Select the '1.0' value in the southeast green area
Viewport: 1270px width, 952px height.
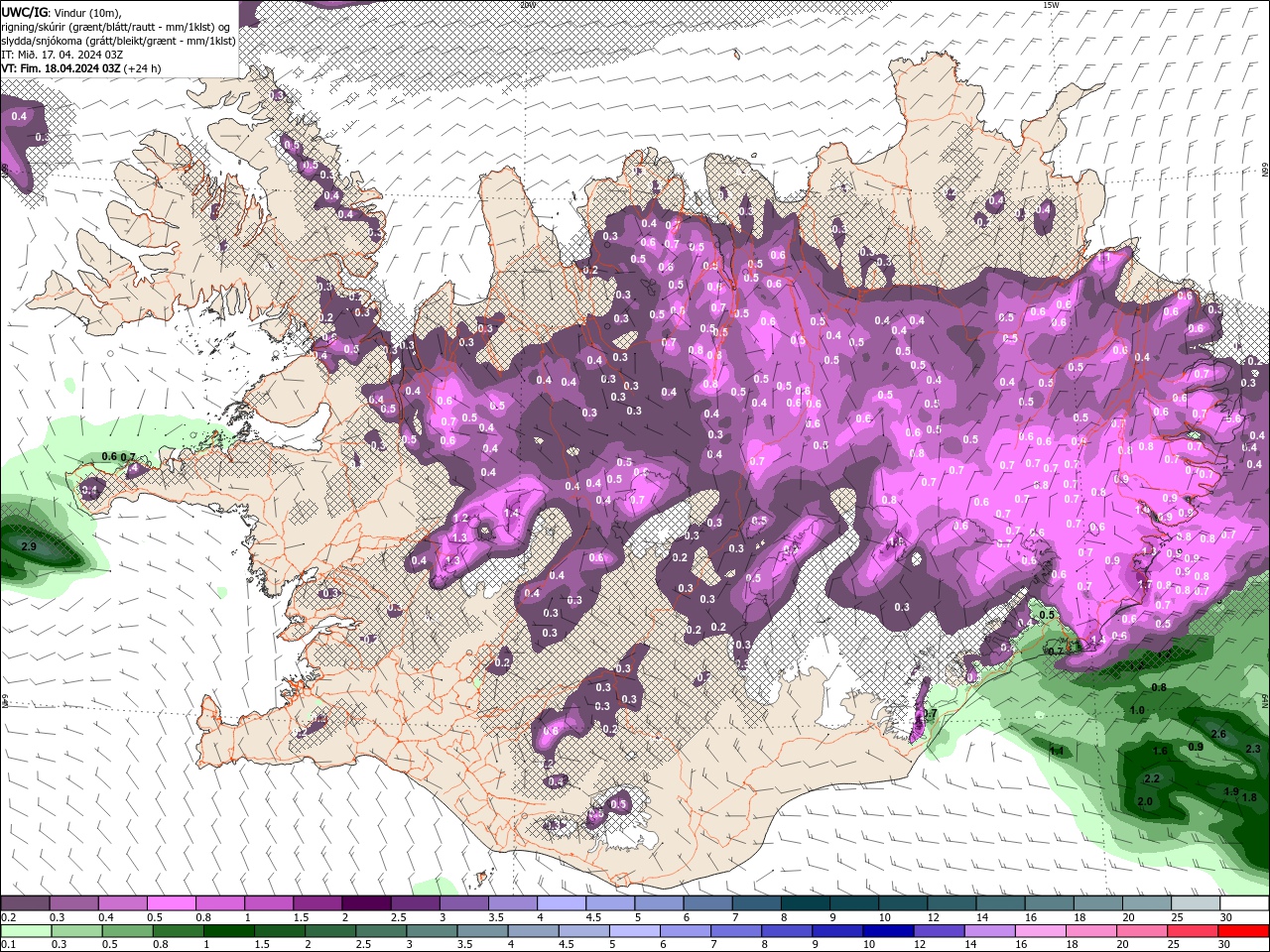[1137, 710]
